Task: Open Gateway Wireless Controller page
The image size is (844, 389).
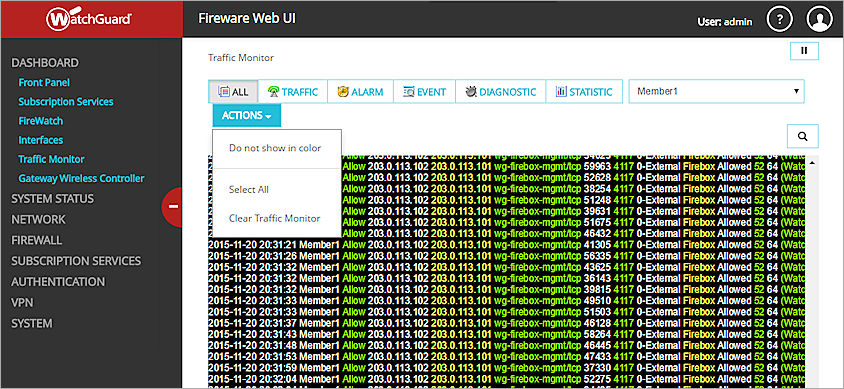Action: (x=81, y=178)
